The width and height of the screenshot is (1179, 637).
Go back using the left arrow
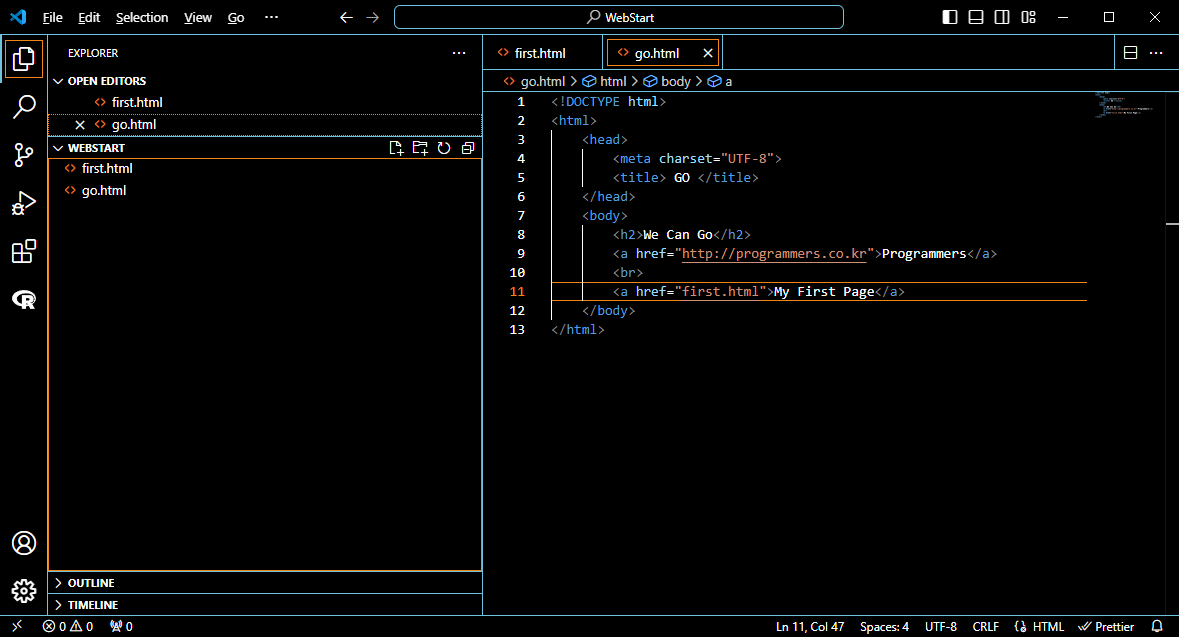click(346, 17)
